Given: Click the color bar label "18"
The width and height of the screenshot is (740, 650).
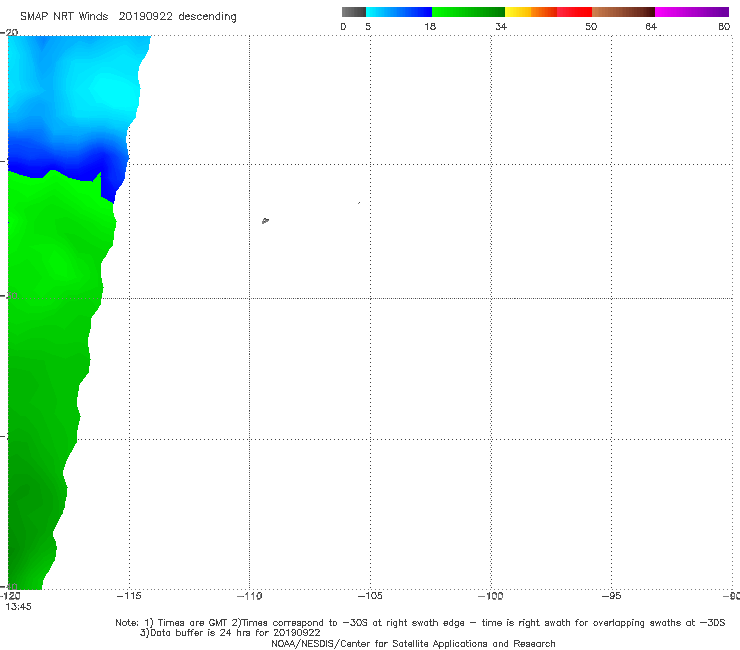Looking at the screenshot, I should click(x=430, y=26).
